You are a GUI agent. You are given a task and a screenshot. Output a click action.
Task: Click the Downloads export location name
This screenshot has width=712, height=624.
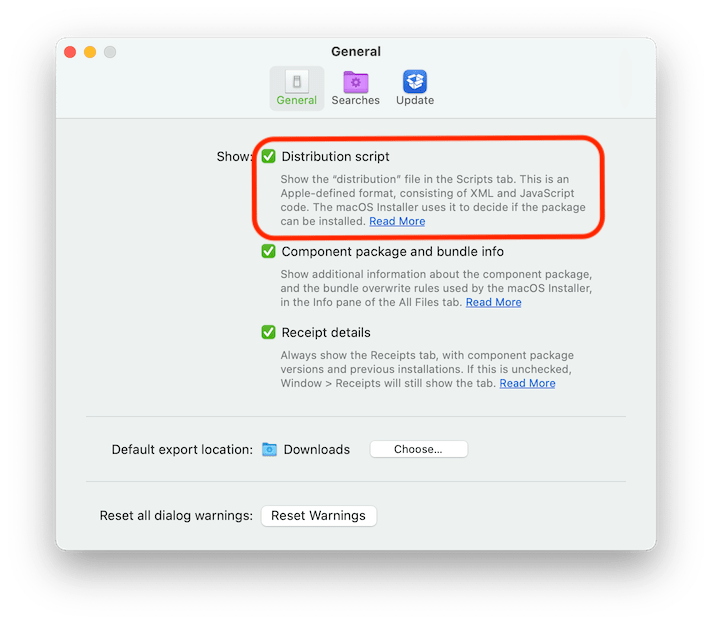click(317, 450)
